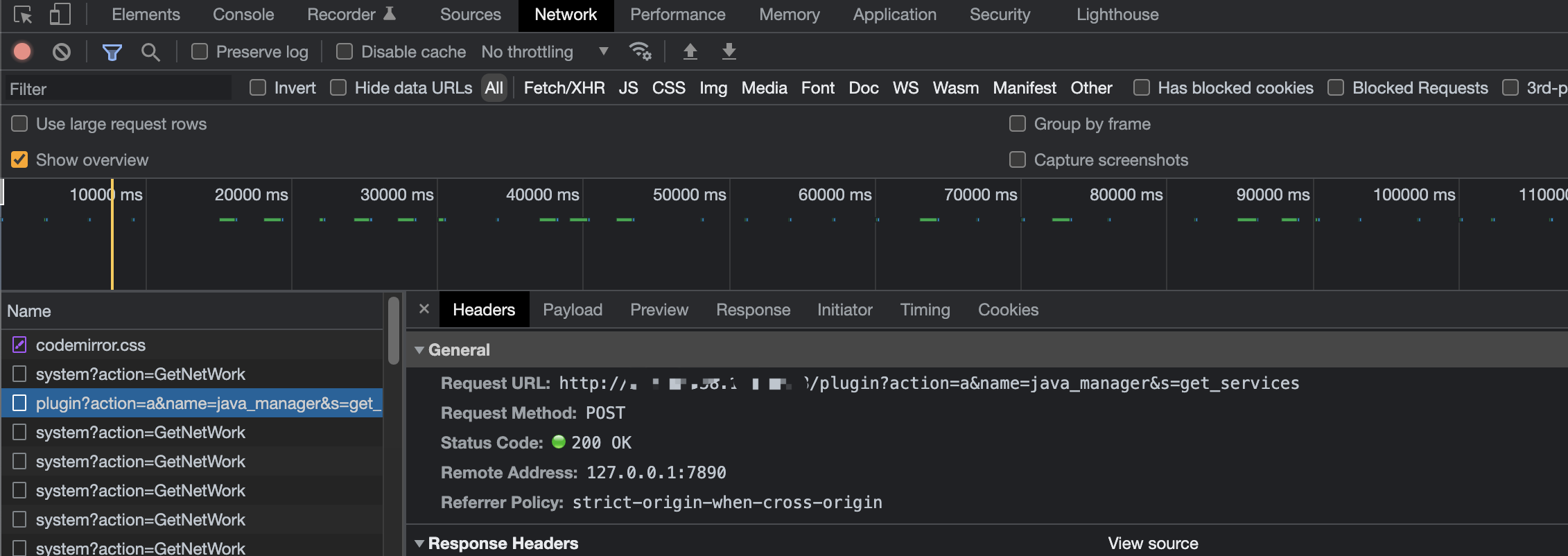The height and width of the screenshot is (556, 1568).
Task: Open the network search magnifier
Action: (x=150, y=52)
